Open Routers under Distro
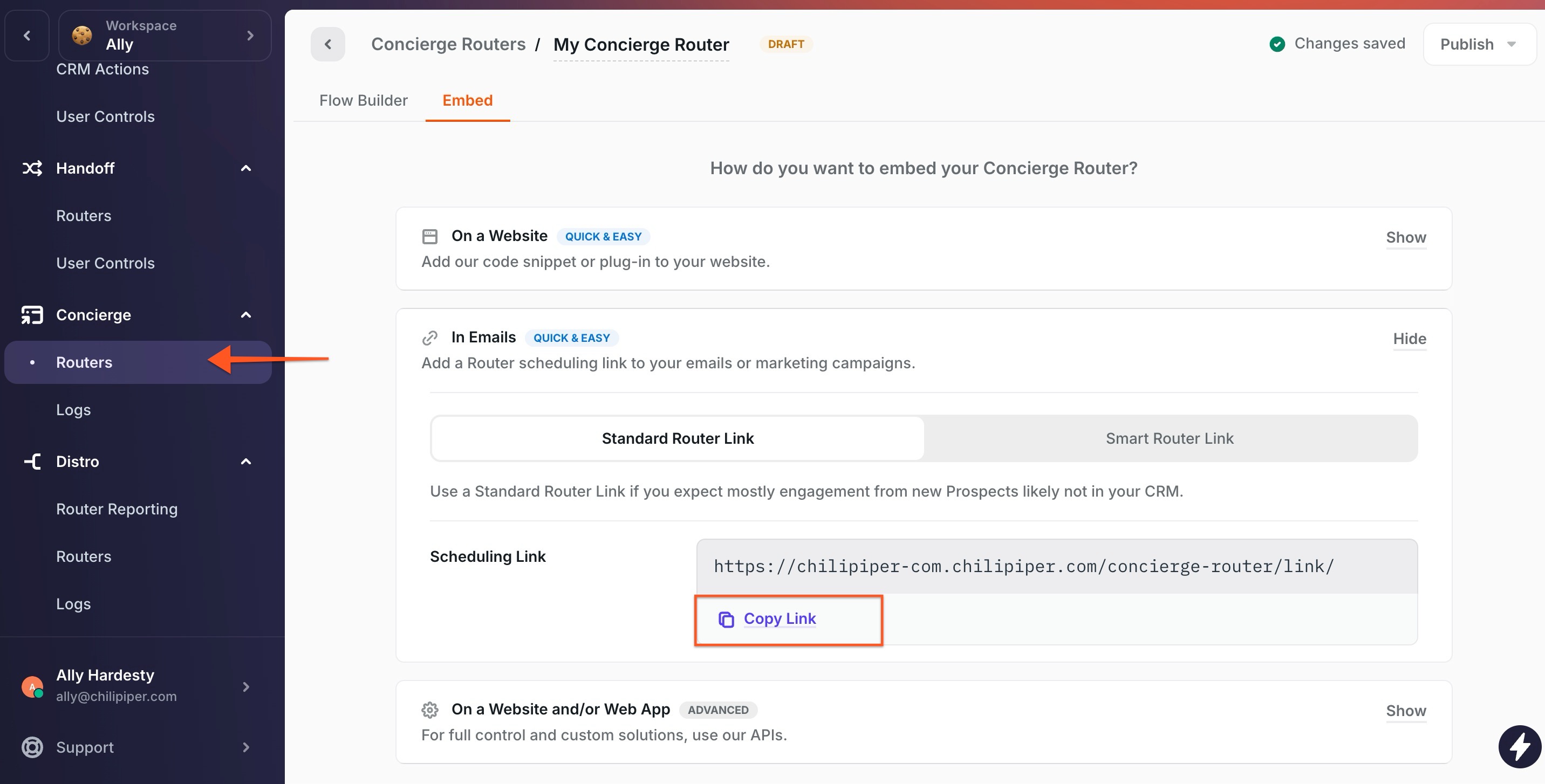Viewport: 1545px width, 784px height. [84, 556]
